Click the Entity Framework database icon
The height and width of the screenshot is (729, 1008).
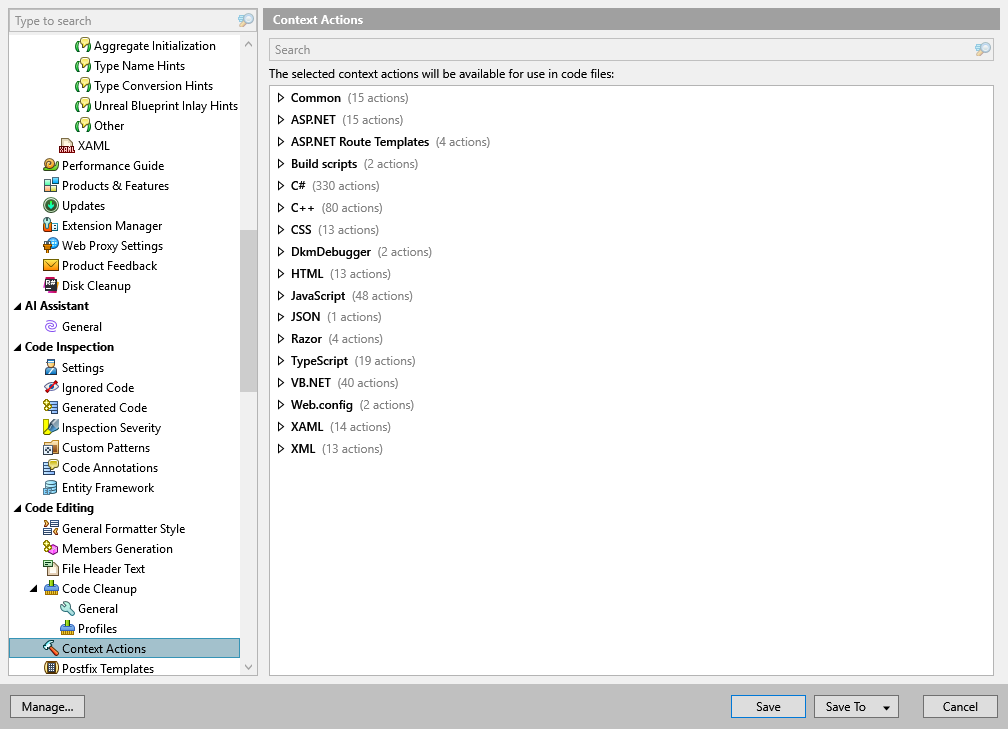[51, 487]
